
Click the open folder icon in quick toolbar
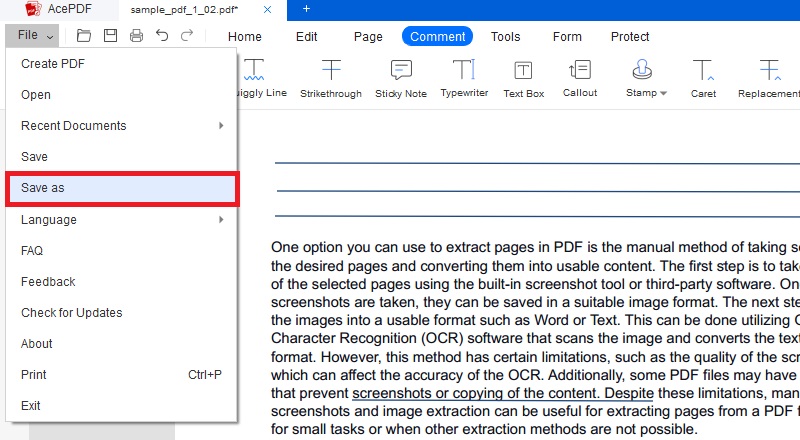coord(84,36)
